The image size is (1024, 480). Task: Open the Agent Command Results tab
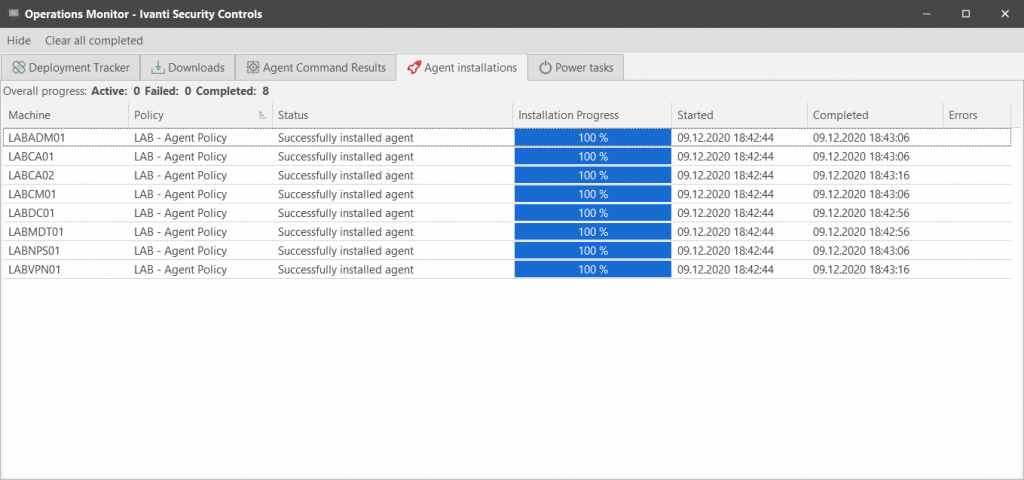pyautogui.click(x=316, y=67)
